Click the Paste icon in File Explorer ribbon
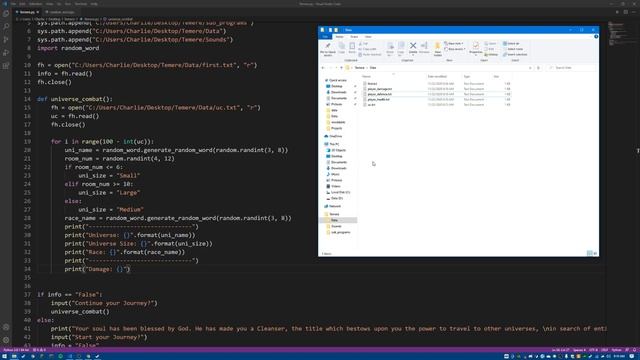Viewport: 640px width, 360px height. (352, 48)
